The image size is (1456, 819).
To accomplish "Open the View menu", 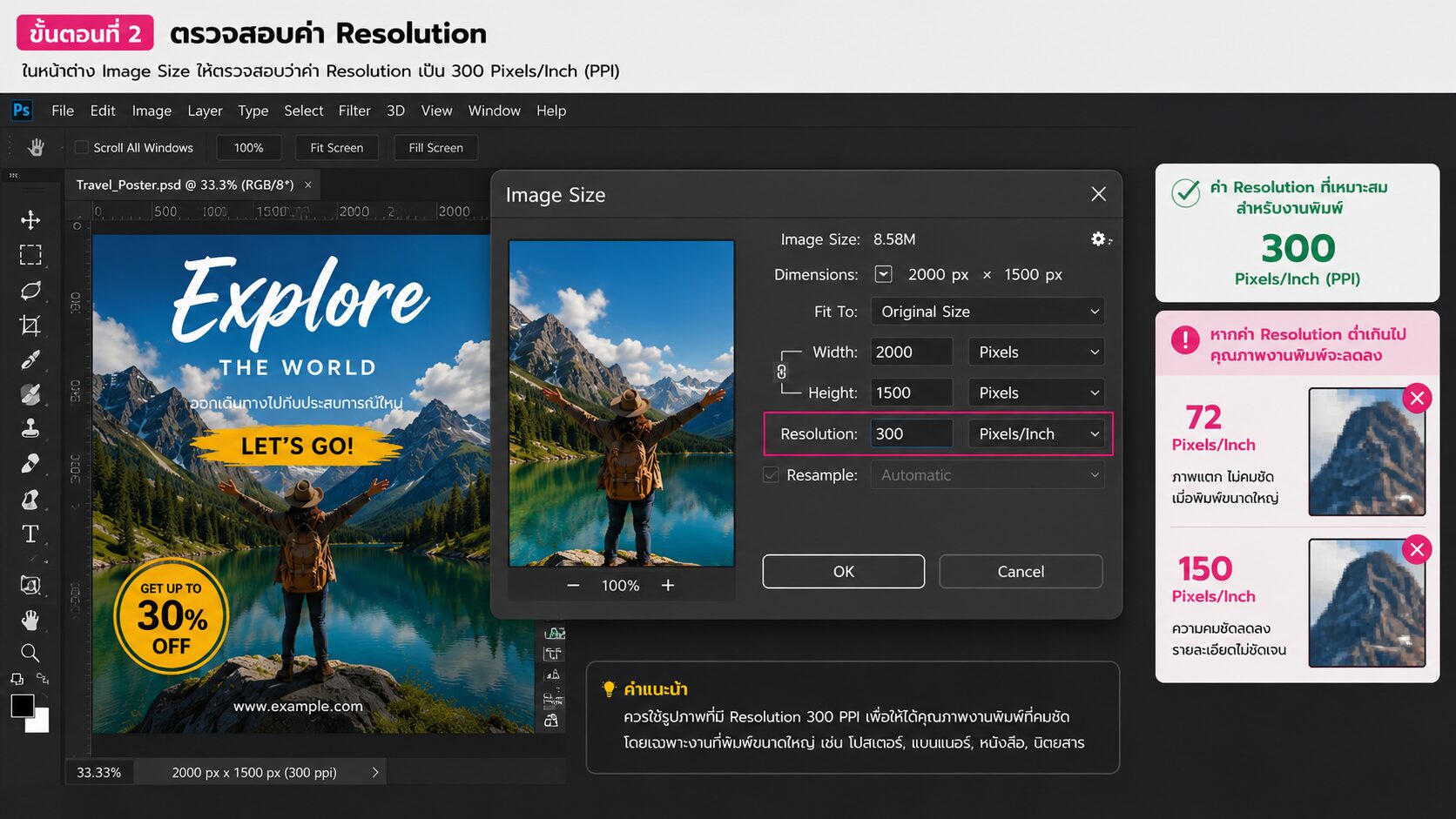I will pyautogui.click(x=437, y=111).
